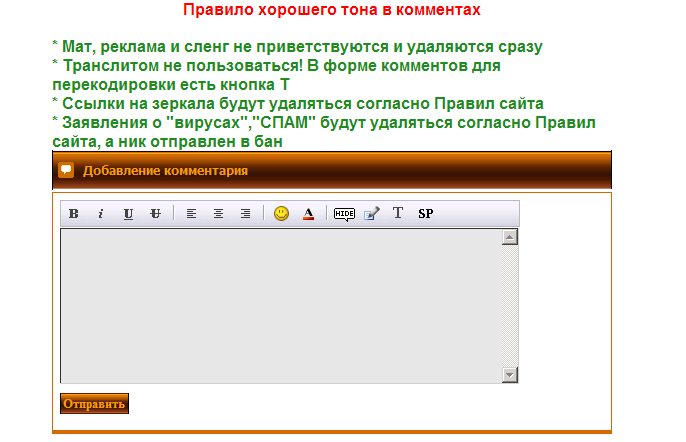Apply strikethrough formatting button
The width and height of the screenshot is (686, 442).
click(155, 214)
